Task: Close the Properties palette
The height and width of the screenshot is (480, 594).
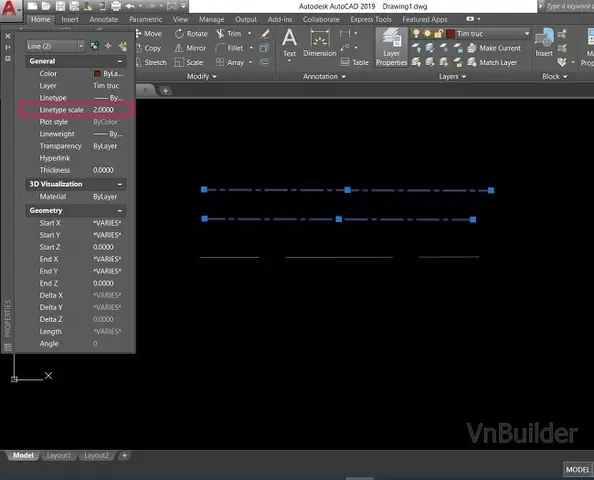Action: [8, 36]
